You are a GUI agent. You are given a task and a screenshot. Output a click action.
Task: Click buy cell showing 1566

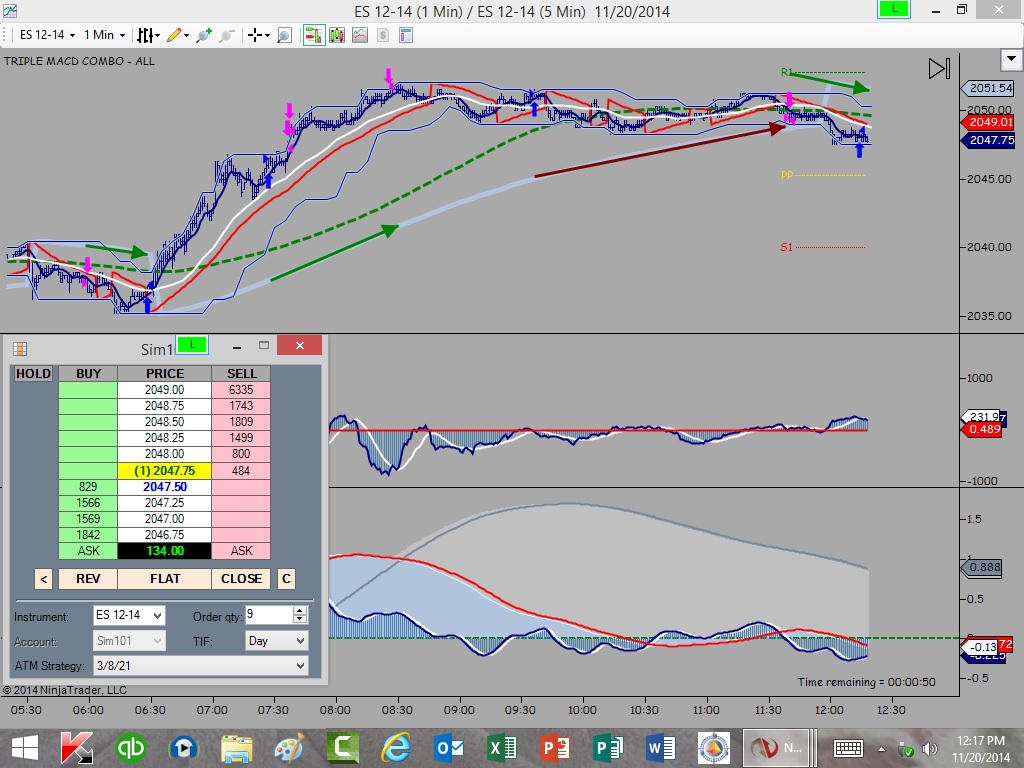pyautogui.click(x=88, y=503)
